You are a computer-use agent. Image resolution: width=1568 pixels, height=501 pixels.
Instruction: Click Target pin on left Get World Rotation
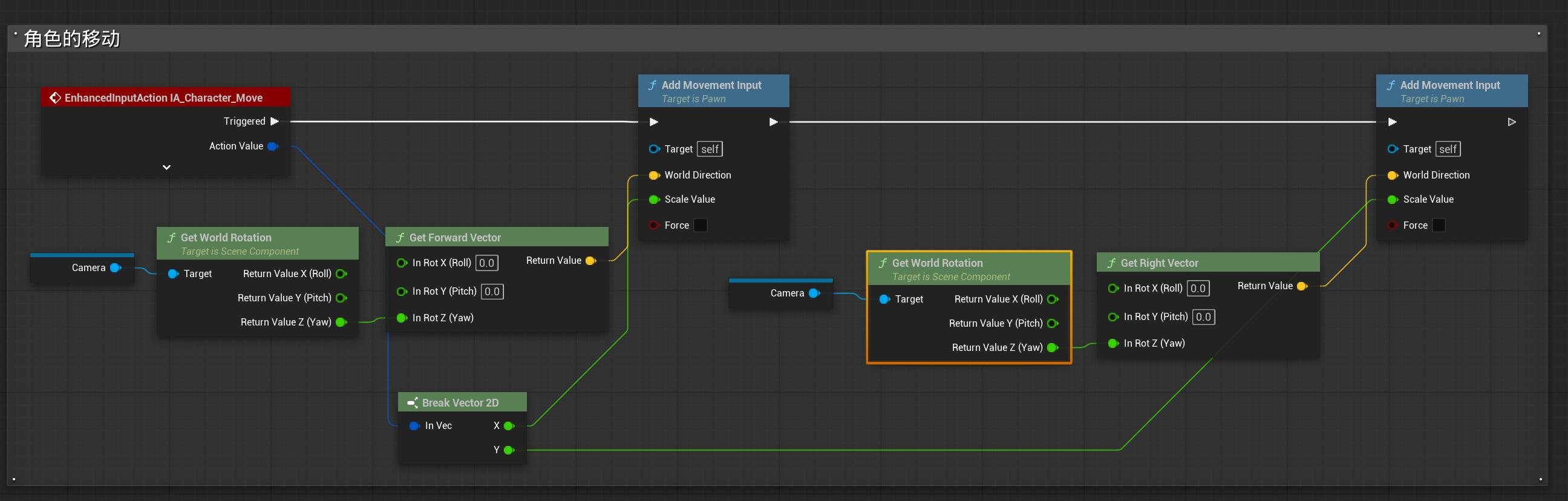[x=173, y=274]
